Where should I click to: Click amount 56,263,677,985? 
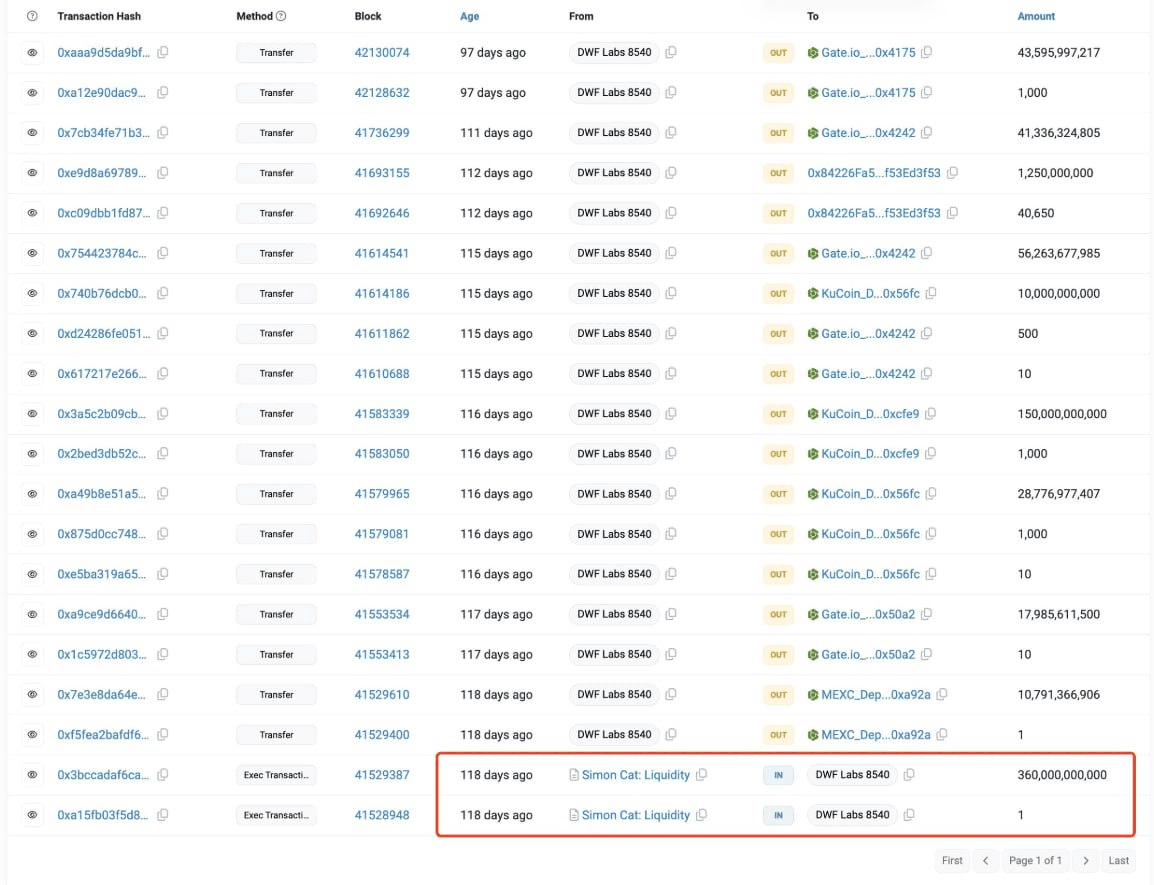(1058, 253)
